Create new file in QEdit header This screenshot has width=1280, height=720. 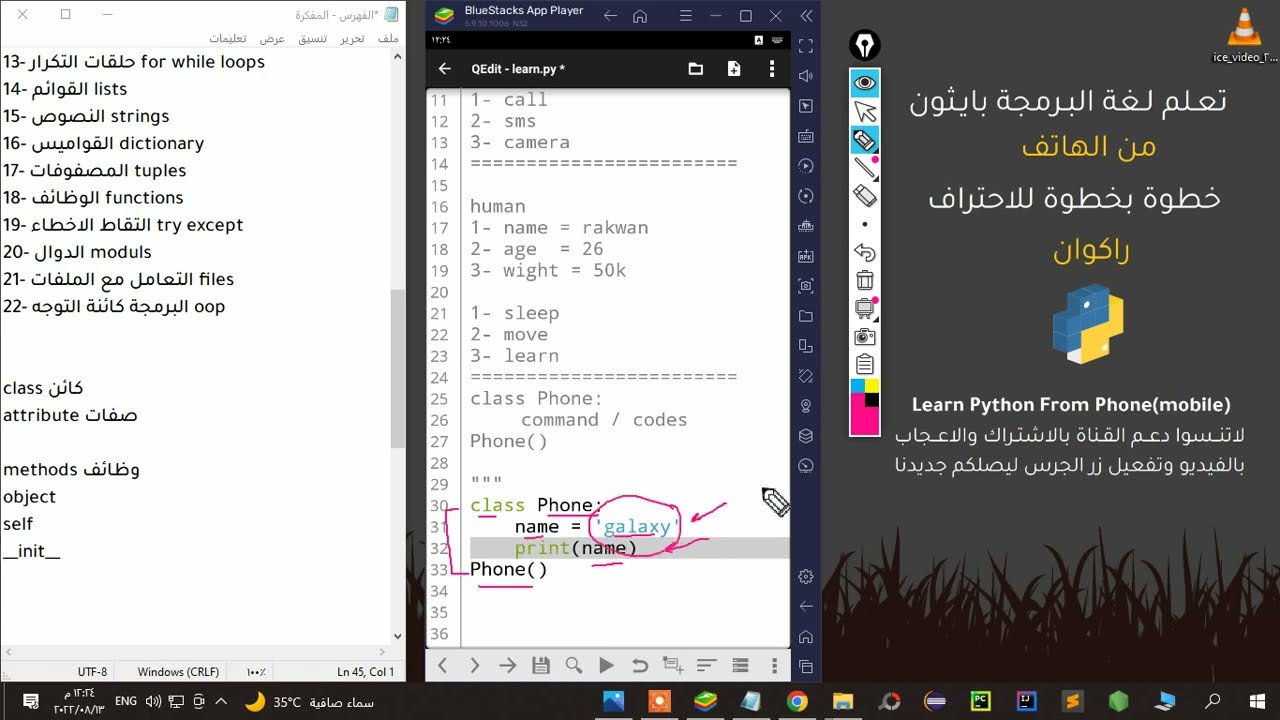[x=734, y=69]
